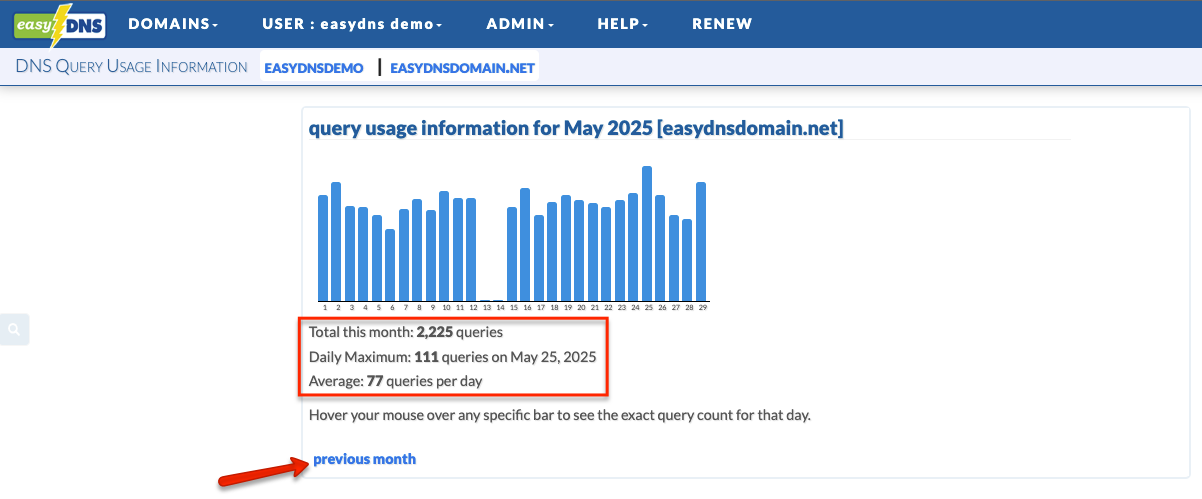Select the chart bar for day 16

pyautogui.click(x=525, y=244)
